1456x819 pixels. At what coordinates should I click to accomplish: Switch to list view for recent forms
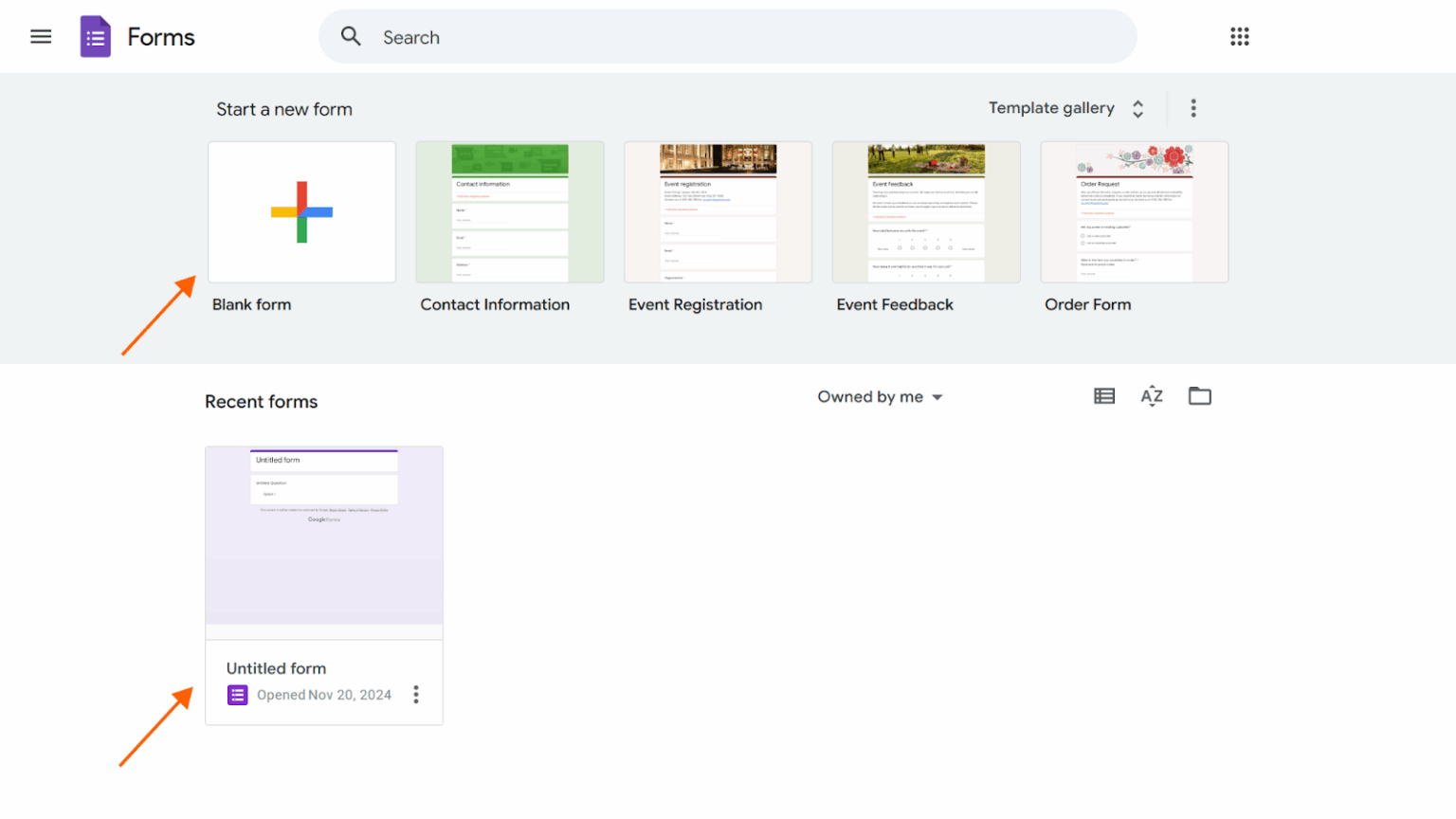tap(1103, 395)
